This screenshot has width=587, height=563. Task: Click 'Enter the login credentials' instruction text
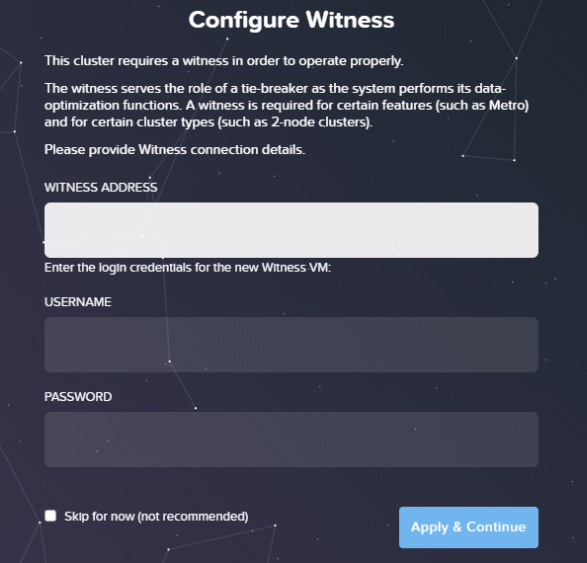pyautogui.click(x=188, y=268)
